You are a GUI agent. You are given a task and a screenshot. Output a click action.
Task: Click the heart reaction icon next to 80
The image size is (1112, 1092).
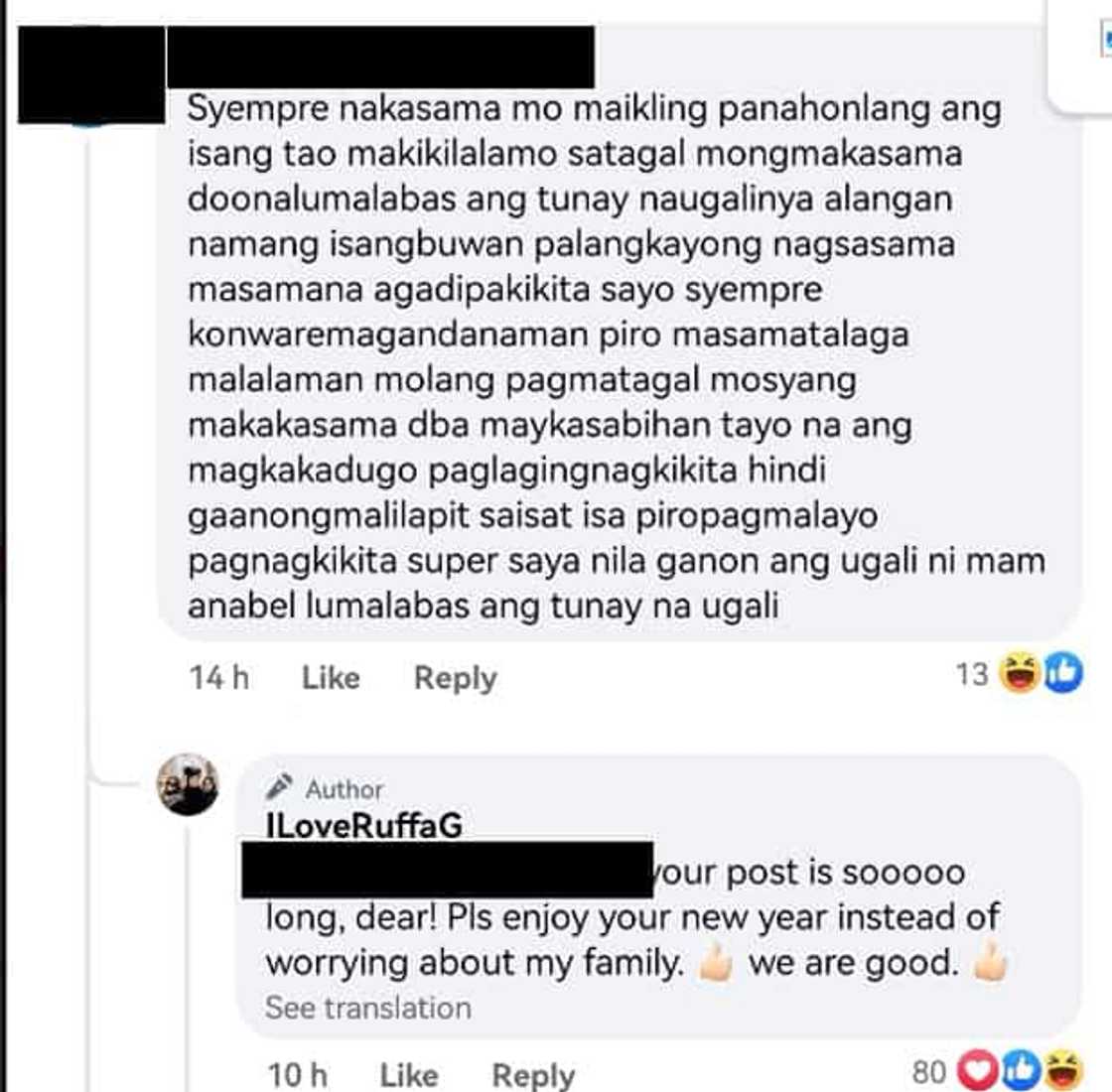[979, 1069]
